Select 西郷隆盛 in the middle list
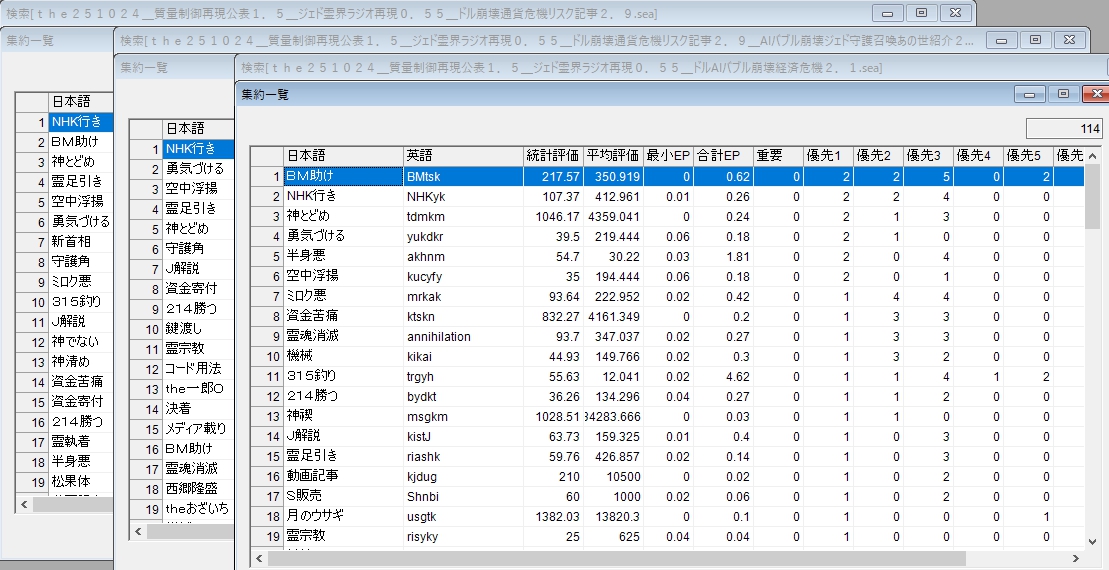1109x570 pixels. point(191,489)
